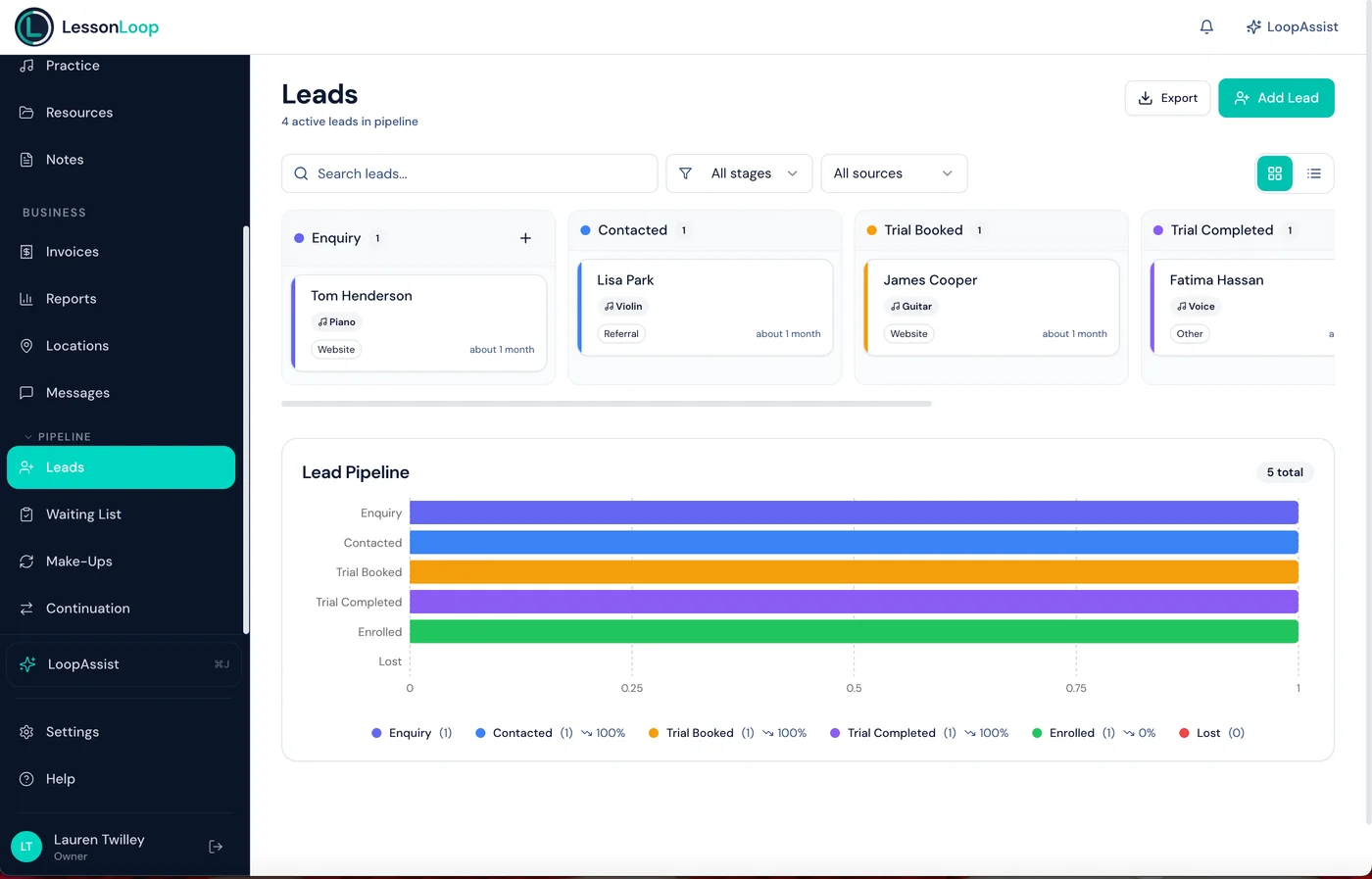The width and height of the screenshot is (1372, 879).
Task: Open the Practice section icon
Action: 25,65
